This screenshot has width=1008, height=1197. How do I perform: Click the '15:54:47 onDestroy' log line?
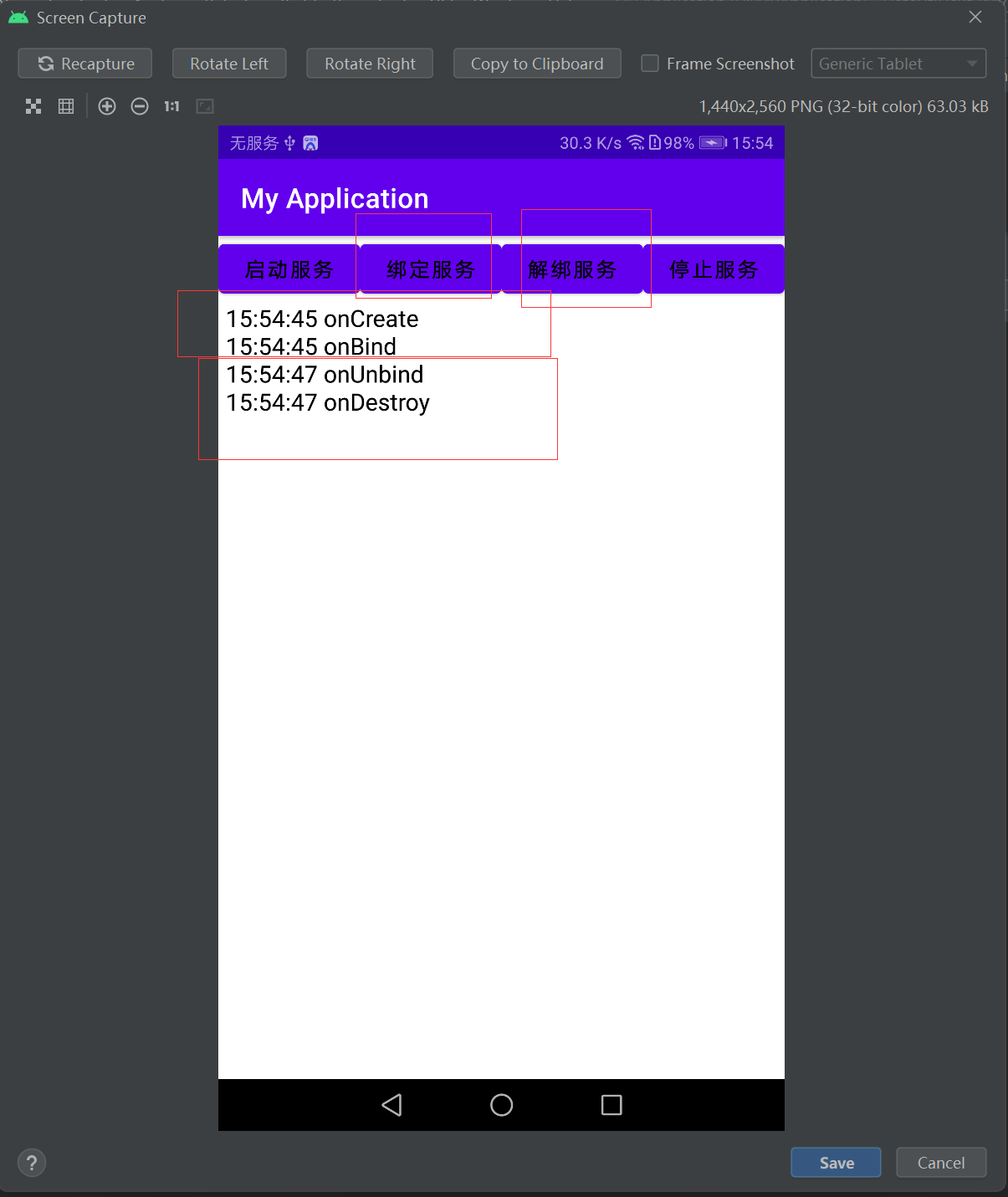(328, 402)
